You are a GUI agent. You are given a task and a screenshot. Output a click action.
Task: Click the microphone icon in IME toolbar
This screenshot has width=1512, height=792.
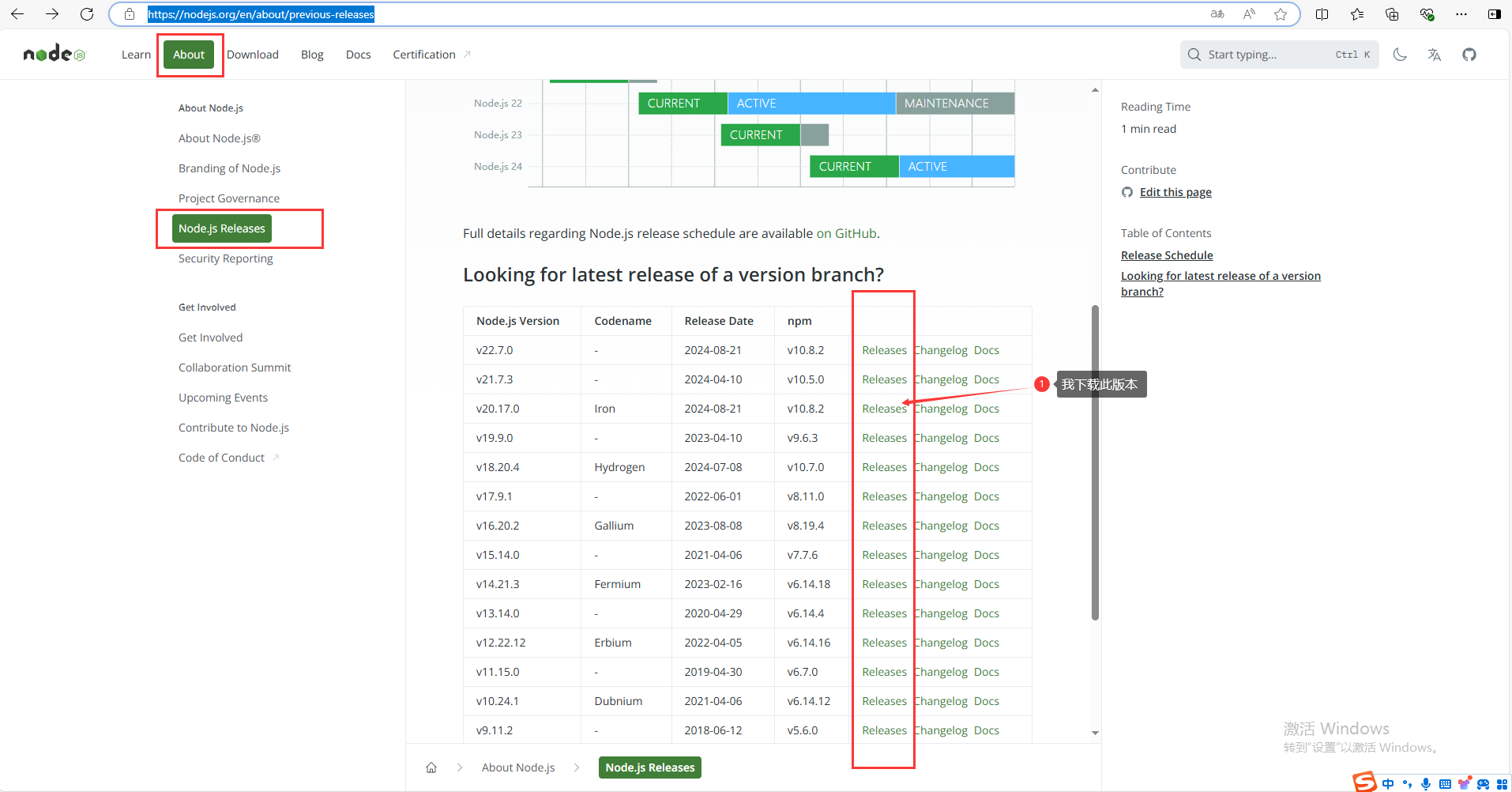[x=1426, y=784]
